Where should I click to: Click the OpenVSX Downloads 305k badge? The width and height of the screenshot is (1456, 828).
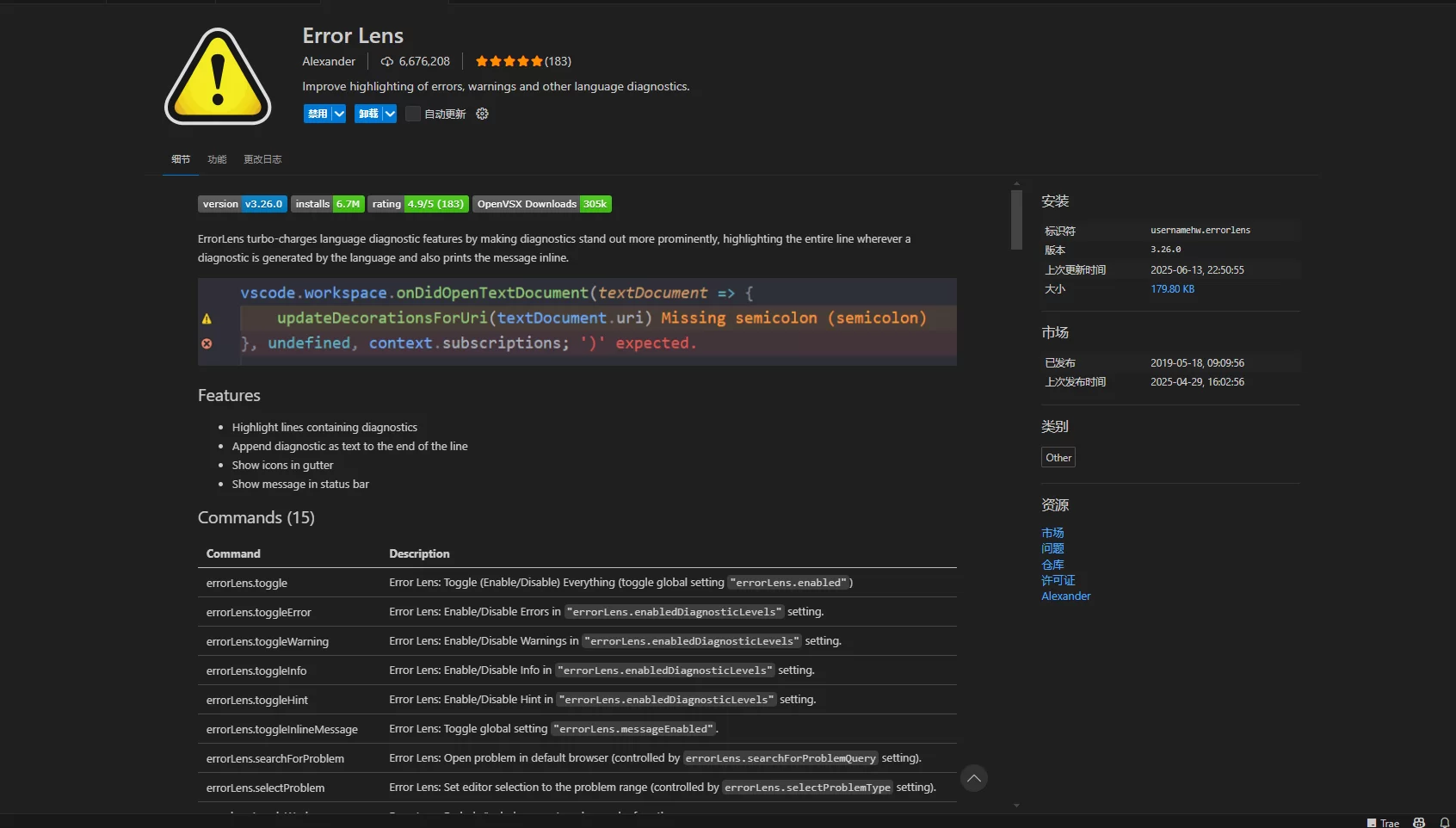(x=542, y=204)
